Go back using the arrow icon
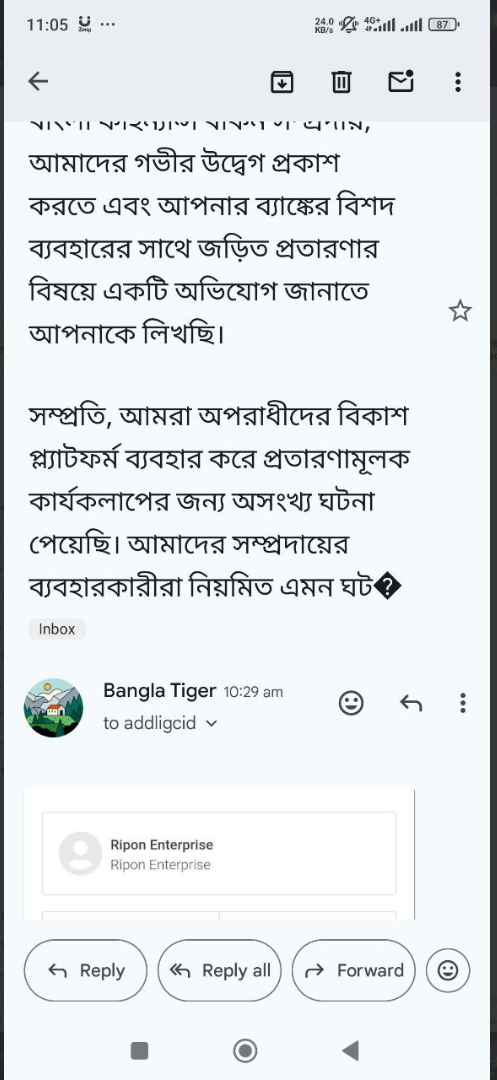Image resolution: width=497 pixels, height=1080 pixels. [x=38, y=82]
